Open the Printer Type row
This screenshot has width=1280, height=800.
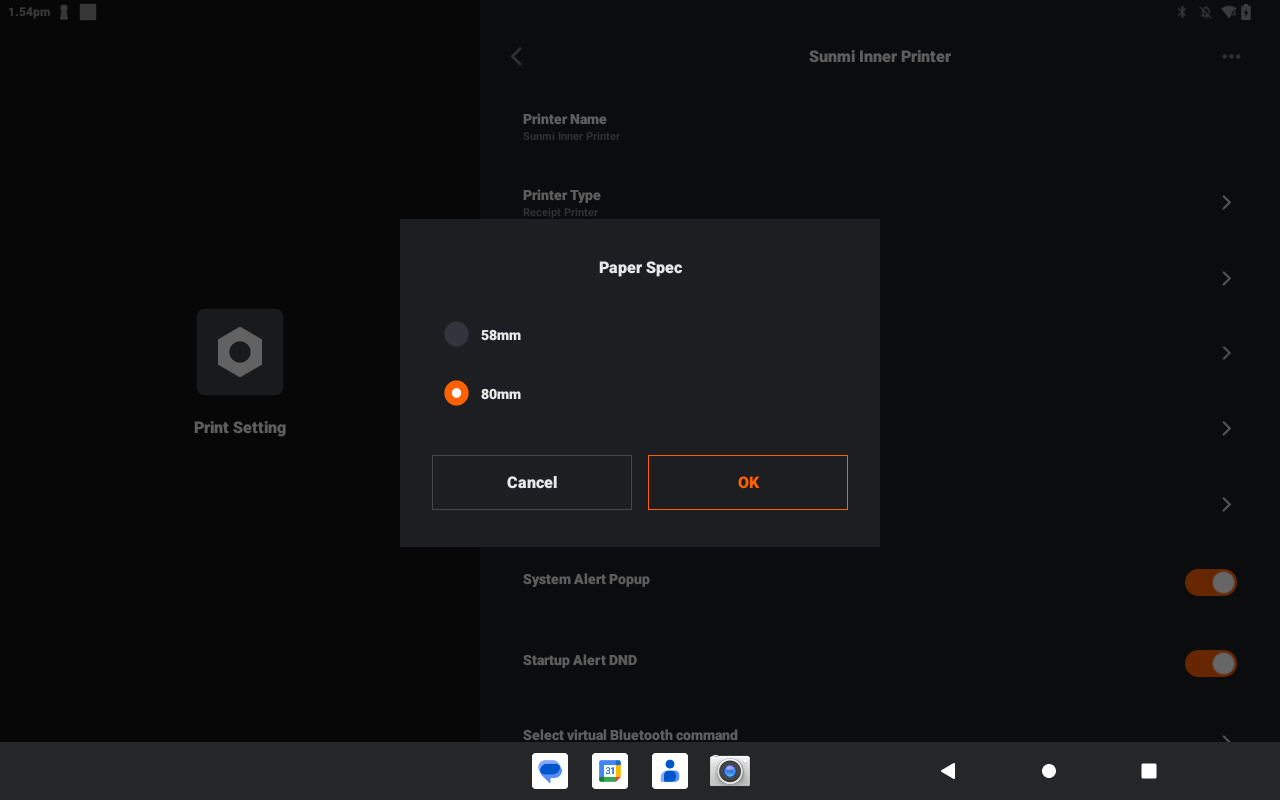[561, 202]
